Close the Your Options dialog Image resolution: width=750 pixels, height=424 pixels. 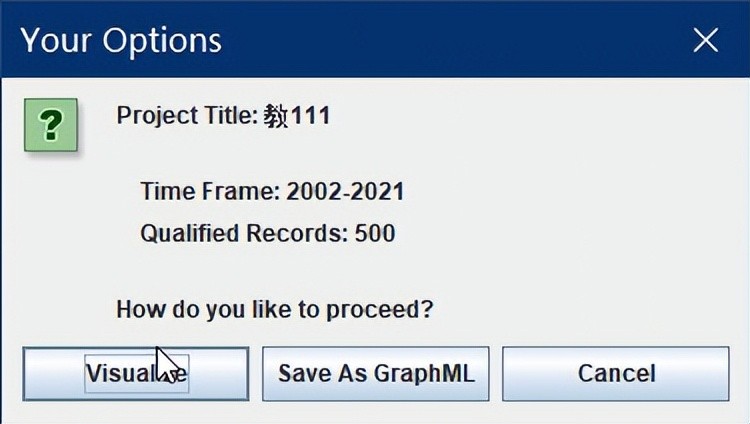coord(706,40)
